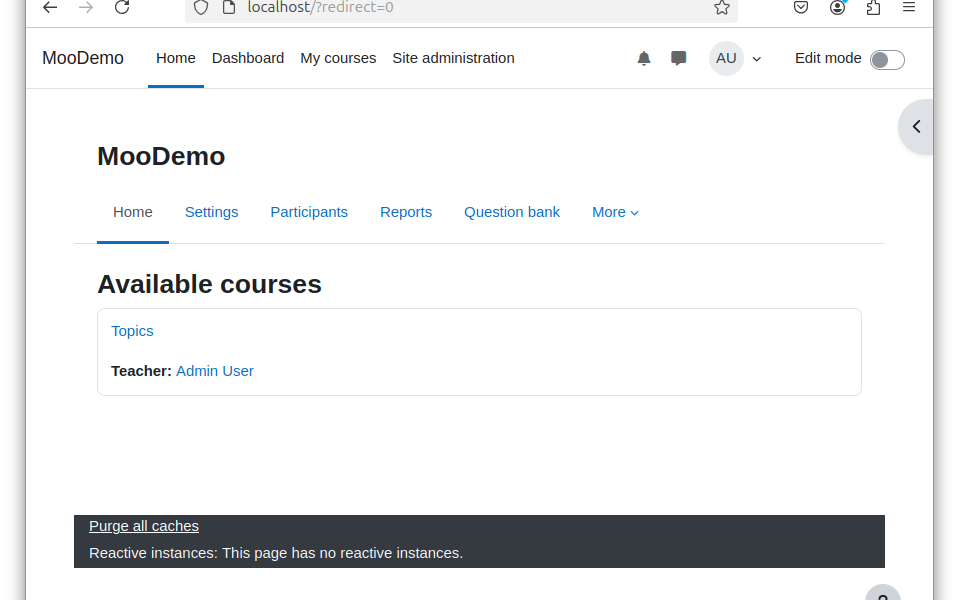Image resolution: width=959 pixels, height=600 pixels.
Task: Reload the page with the refresh icon
Action: pyautogui.click(x=122, y=7)
